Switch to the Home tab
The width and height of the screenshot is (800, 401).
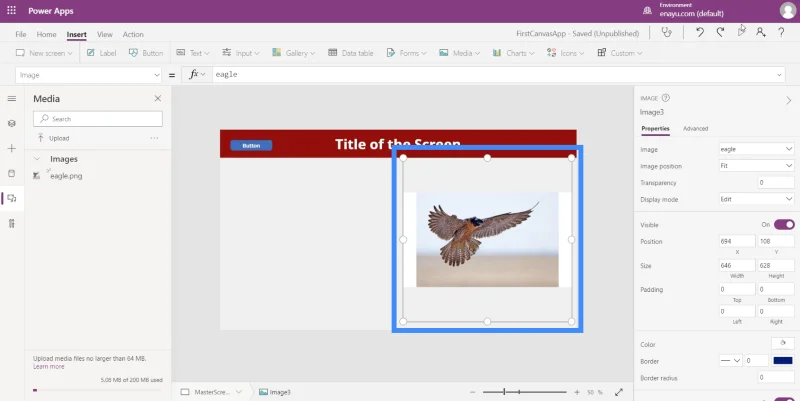tap(46, 34)
